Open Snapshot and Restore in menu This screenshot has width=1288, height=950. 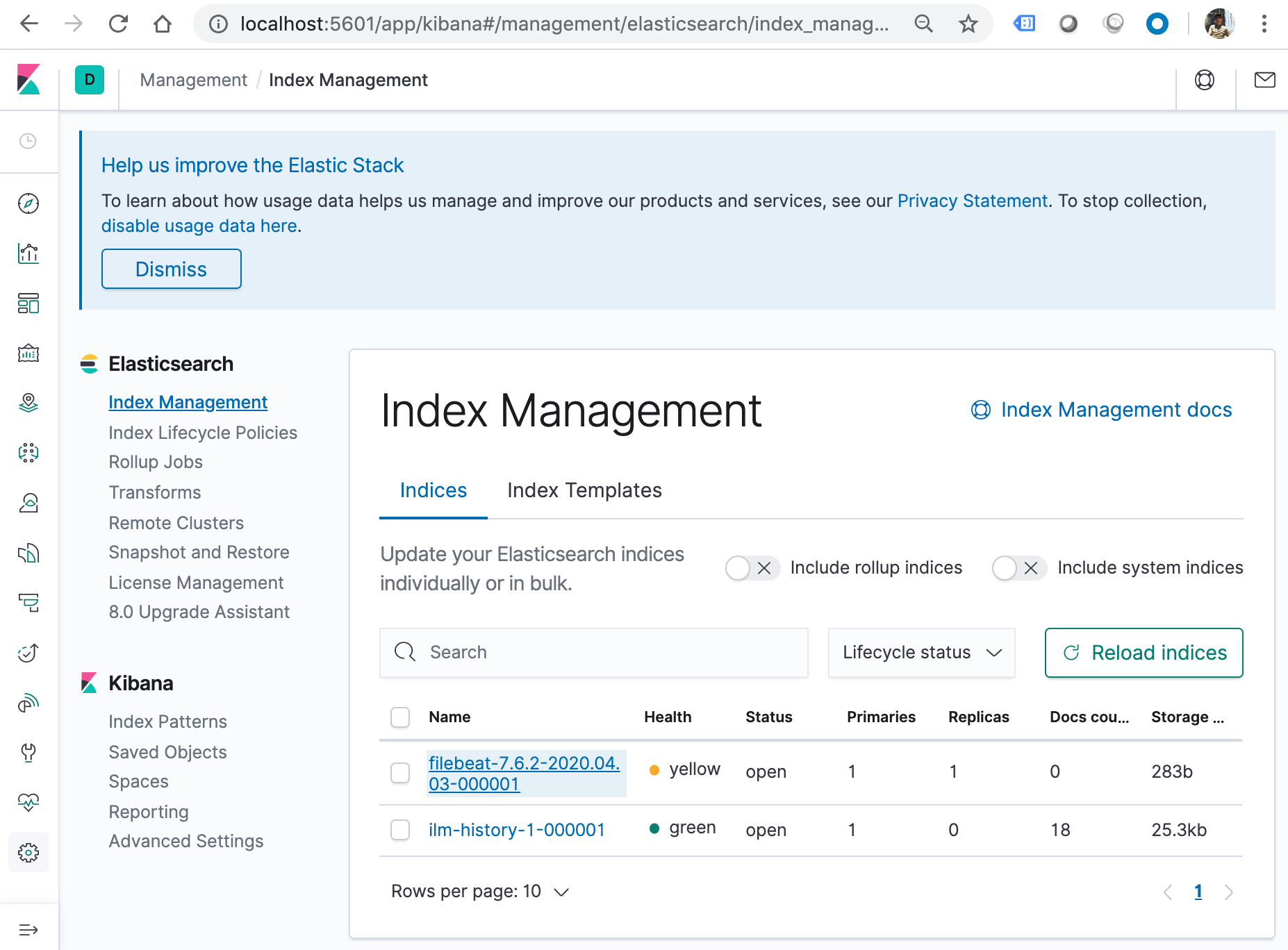pyautogui.click(x=199, y=553)
